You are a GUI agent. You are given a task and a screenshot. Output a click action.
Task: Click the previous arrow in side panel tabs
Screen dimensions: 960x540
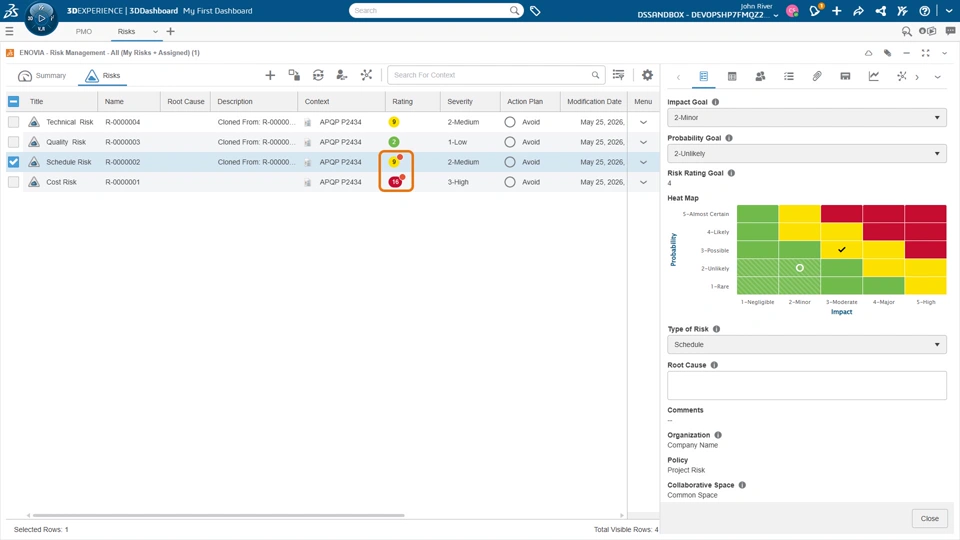point(678,77)
